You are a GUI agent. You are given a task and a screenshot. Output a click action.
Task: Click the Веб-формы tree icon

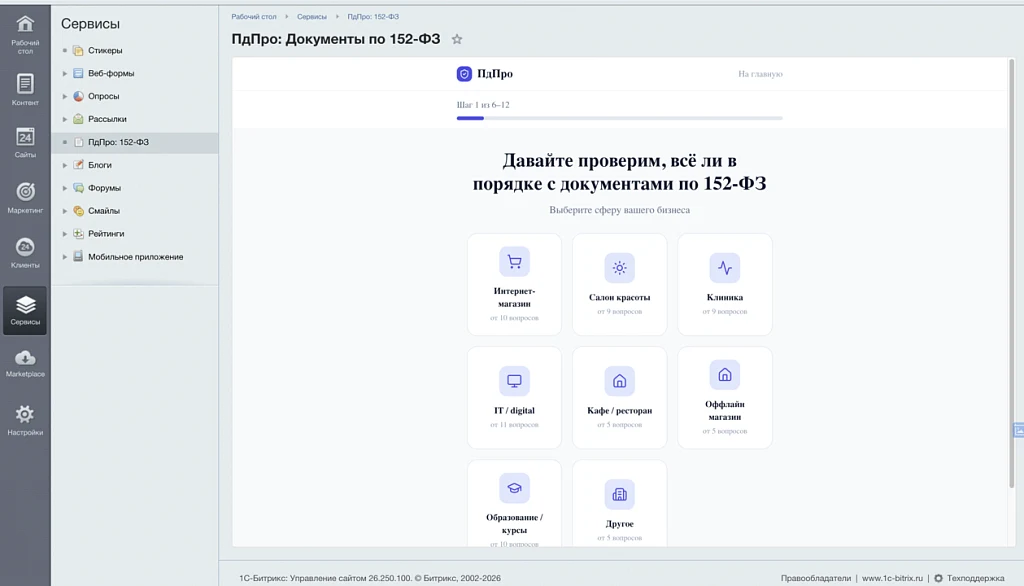[78, 73]
